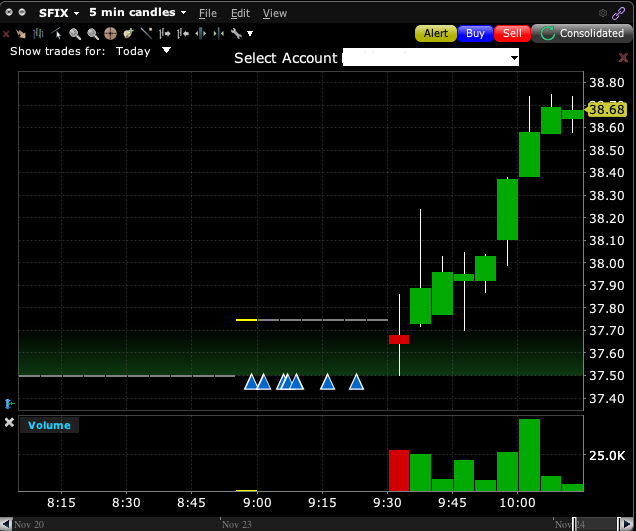
Task: Expand the toolbar overflow arrow
Action: (x=250, y=34)
